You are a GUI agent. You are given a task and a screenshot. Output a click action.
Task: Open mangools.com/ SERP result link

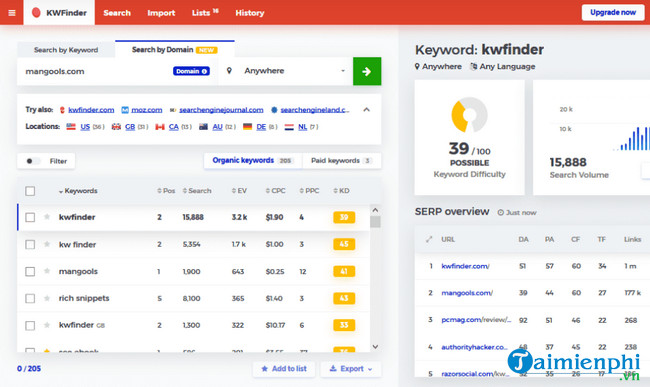(x=467, y=293)
